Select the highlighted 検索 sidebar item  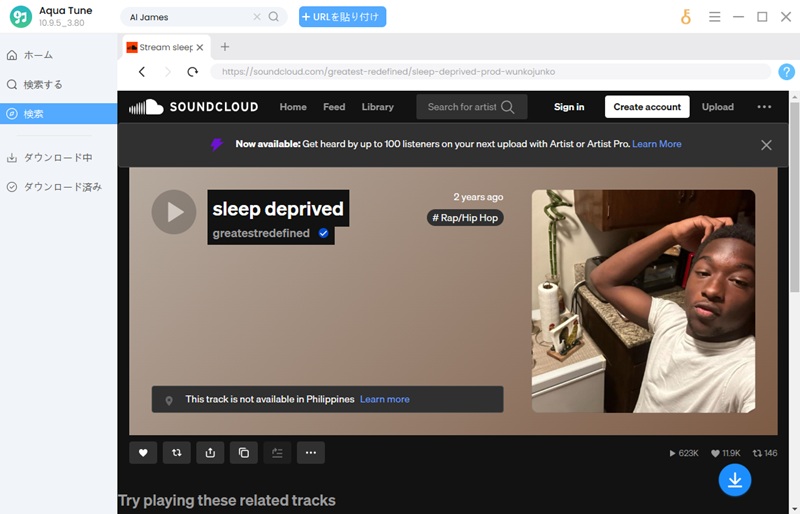coord(59,113)
